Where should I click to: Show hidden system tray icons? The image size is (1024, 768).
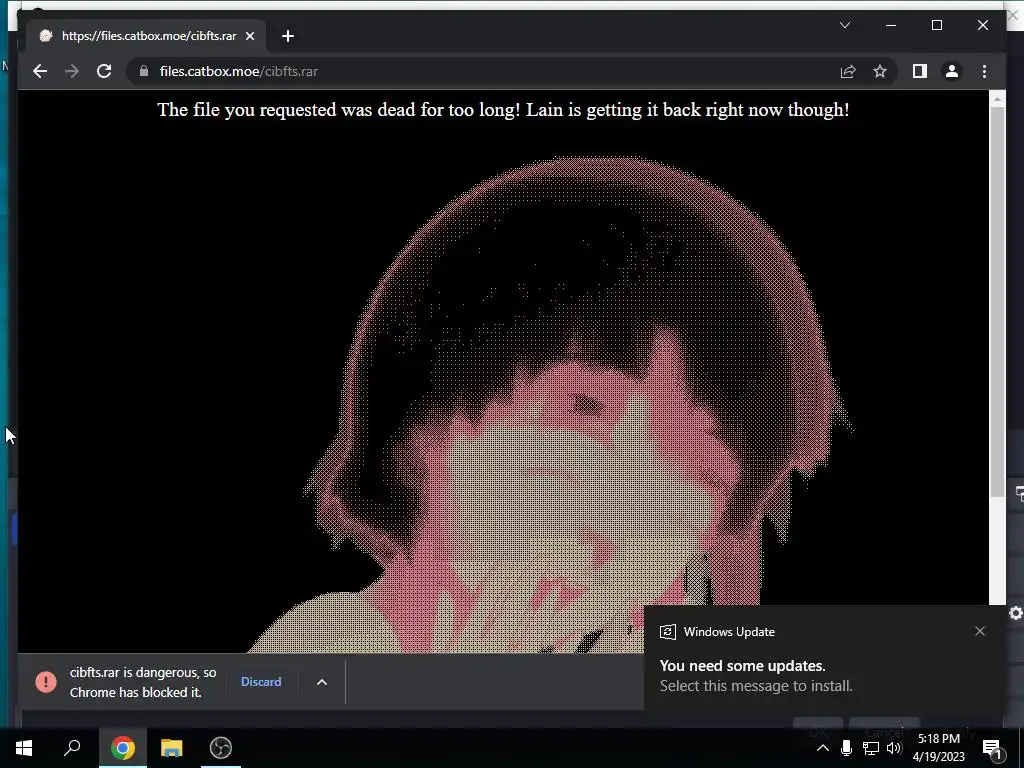tap(823, 748)
